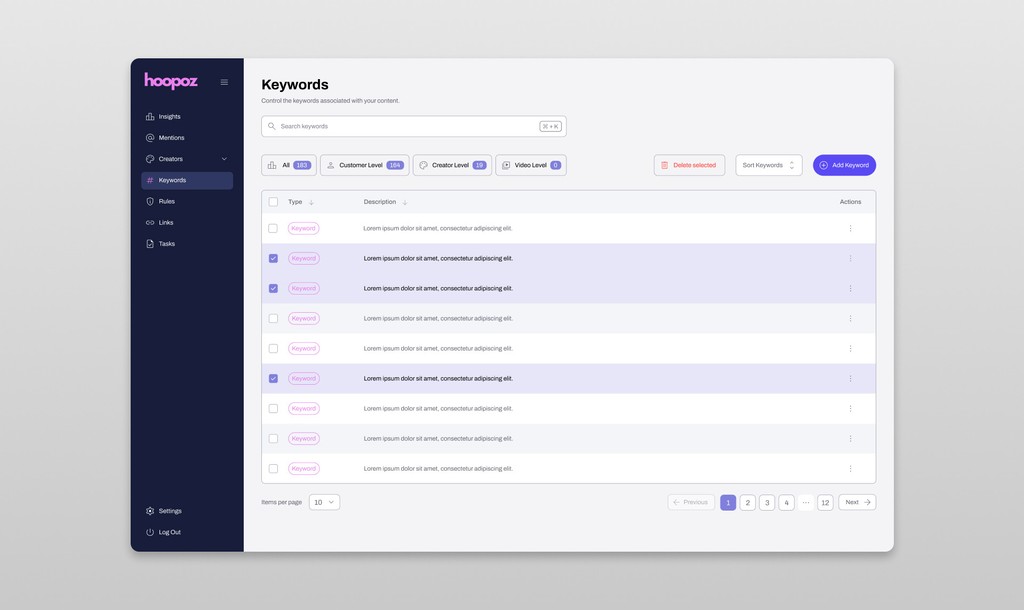Open the items per page dropdown
This screenshot has width=1024, height=610.
click(x=323, y=502)
